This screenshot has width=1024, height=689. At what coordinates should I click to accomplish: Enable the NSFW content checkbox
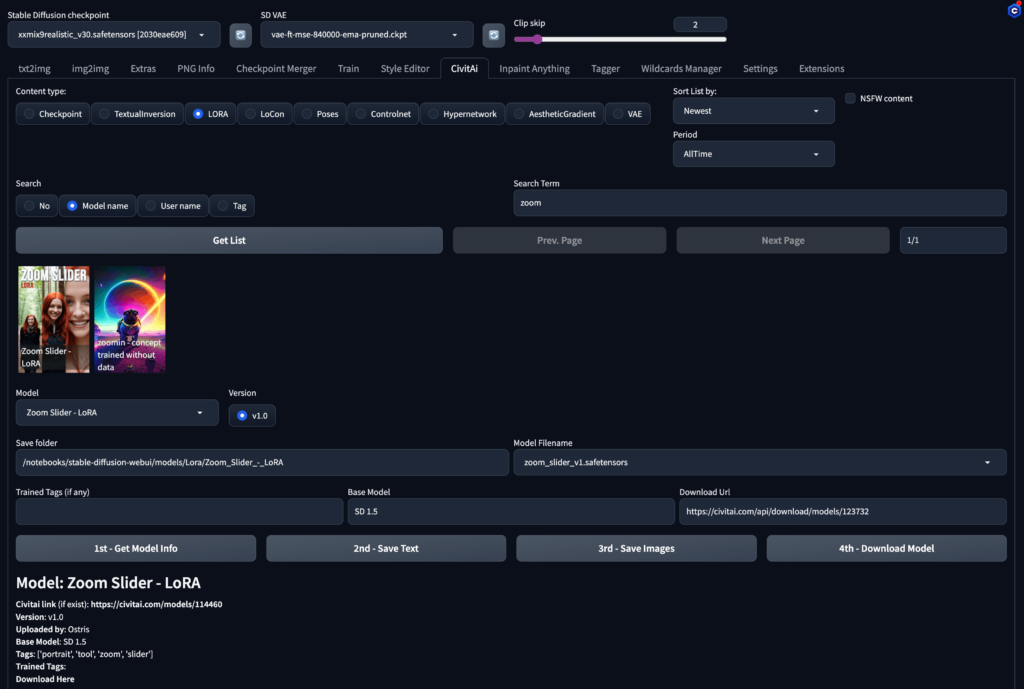pos(851,99)
